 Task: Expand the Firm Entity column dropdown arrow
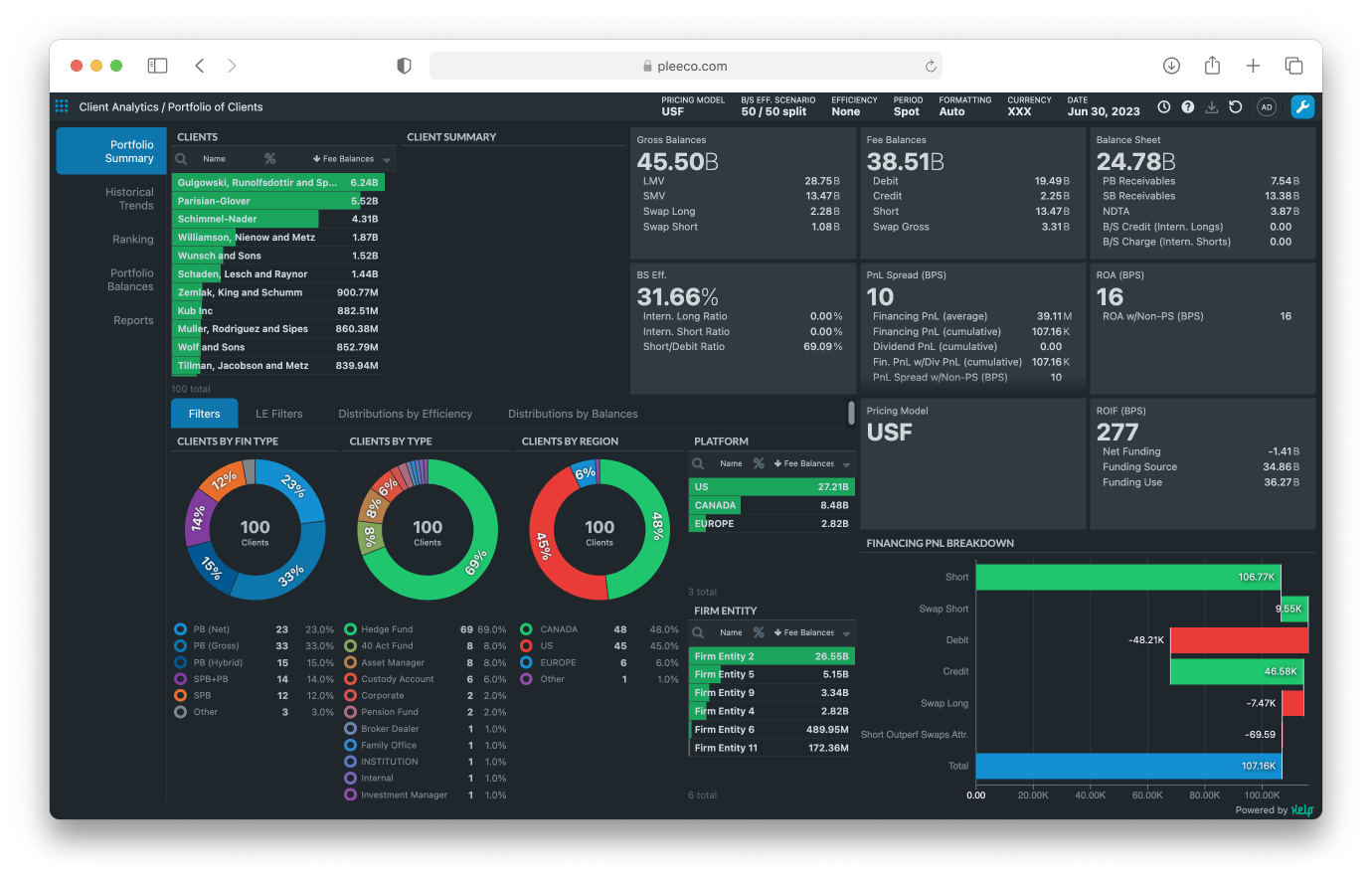pos(846,633)
